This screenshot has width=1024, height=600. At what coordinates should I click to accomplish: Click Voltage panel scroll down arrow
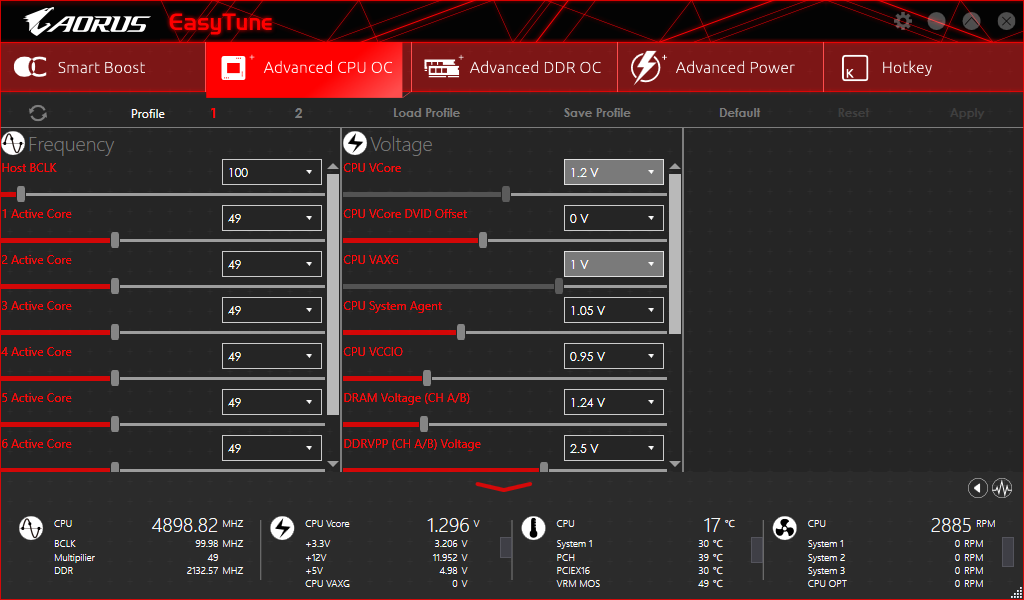675,464
